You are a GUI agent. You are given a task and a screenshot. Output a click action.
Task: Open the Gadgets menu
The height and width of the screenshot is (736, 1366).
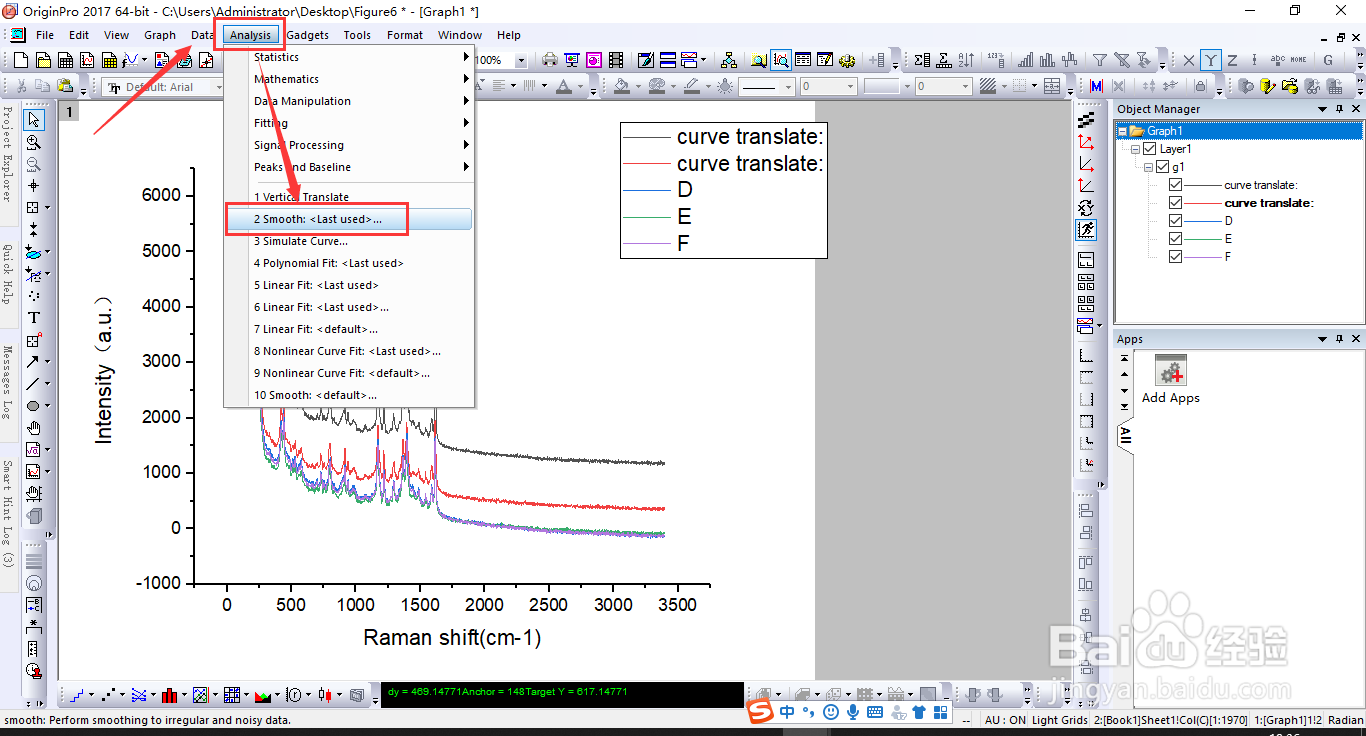[x=307, y=35]
